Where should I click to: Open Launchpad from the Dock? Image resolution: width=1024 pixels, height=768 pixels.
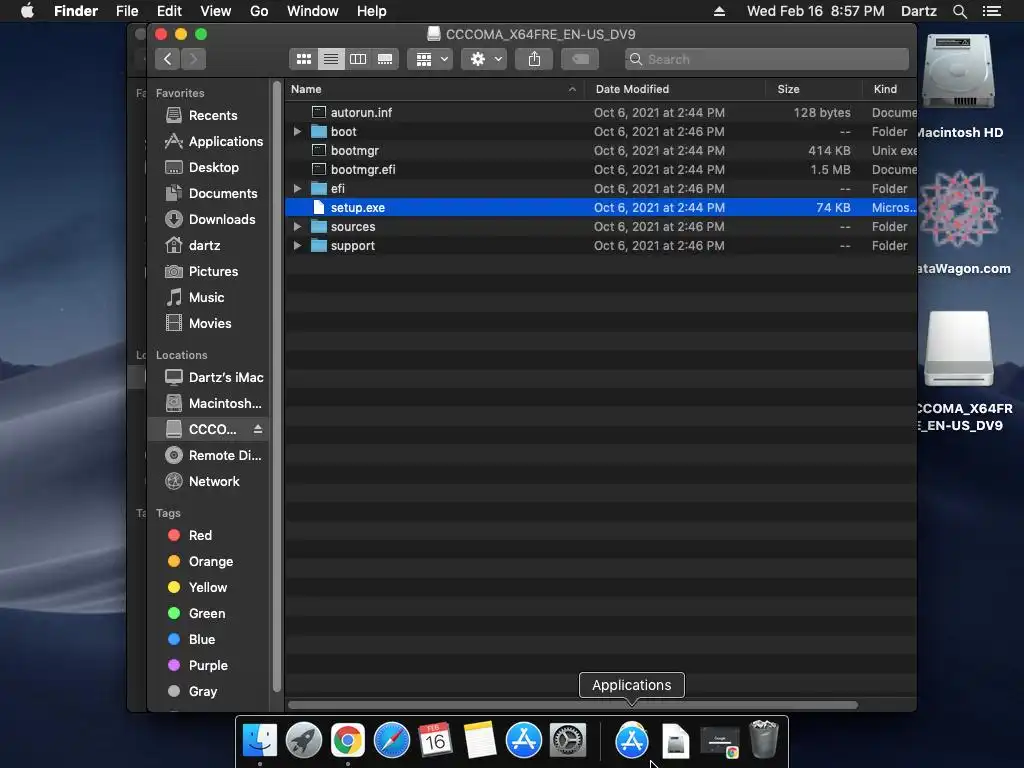(304, 741)
